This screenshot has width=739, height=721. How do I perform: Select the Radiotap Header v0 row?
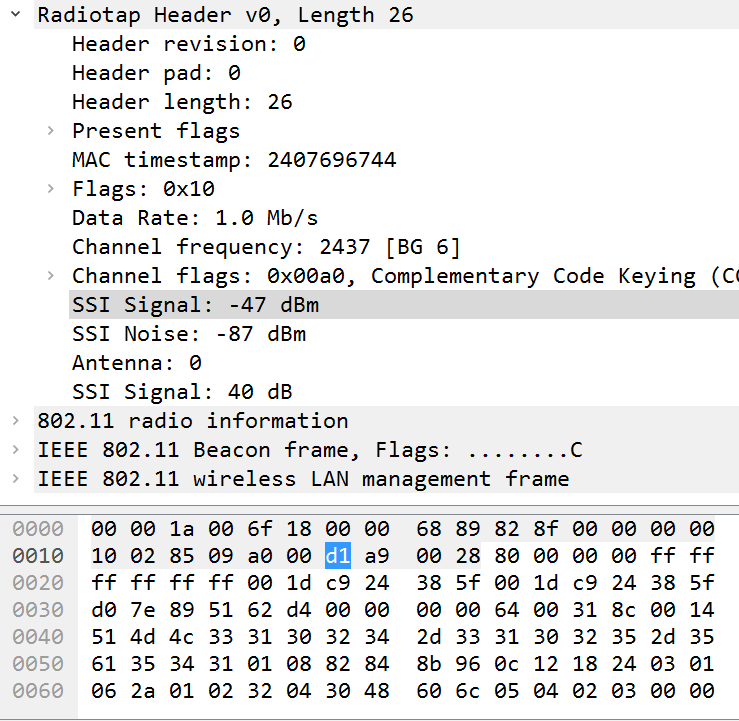coord(386,15)
